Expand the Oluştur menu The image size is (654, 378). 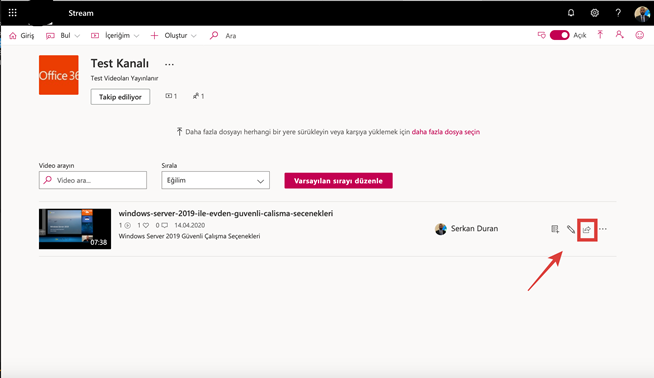(x=173, y=35)
